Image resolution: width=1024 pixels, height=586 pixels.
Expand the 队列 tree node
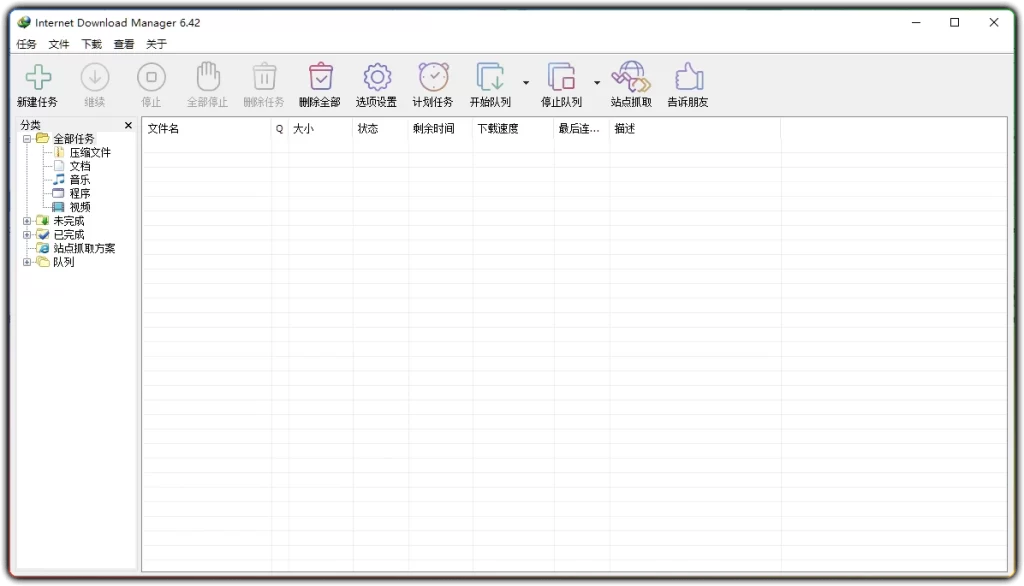[x=27, y=263]
